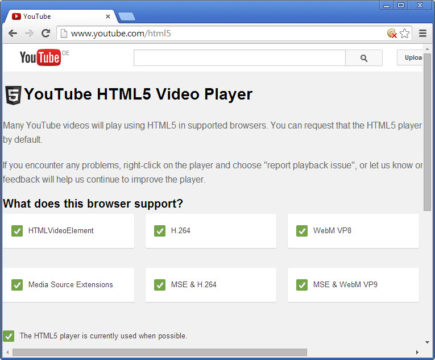Click the horizontal scrollbar left arrow
Image resolution: width=435 pixels, height=360 pixels.
pos(7,352)
